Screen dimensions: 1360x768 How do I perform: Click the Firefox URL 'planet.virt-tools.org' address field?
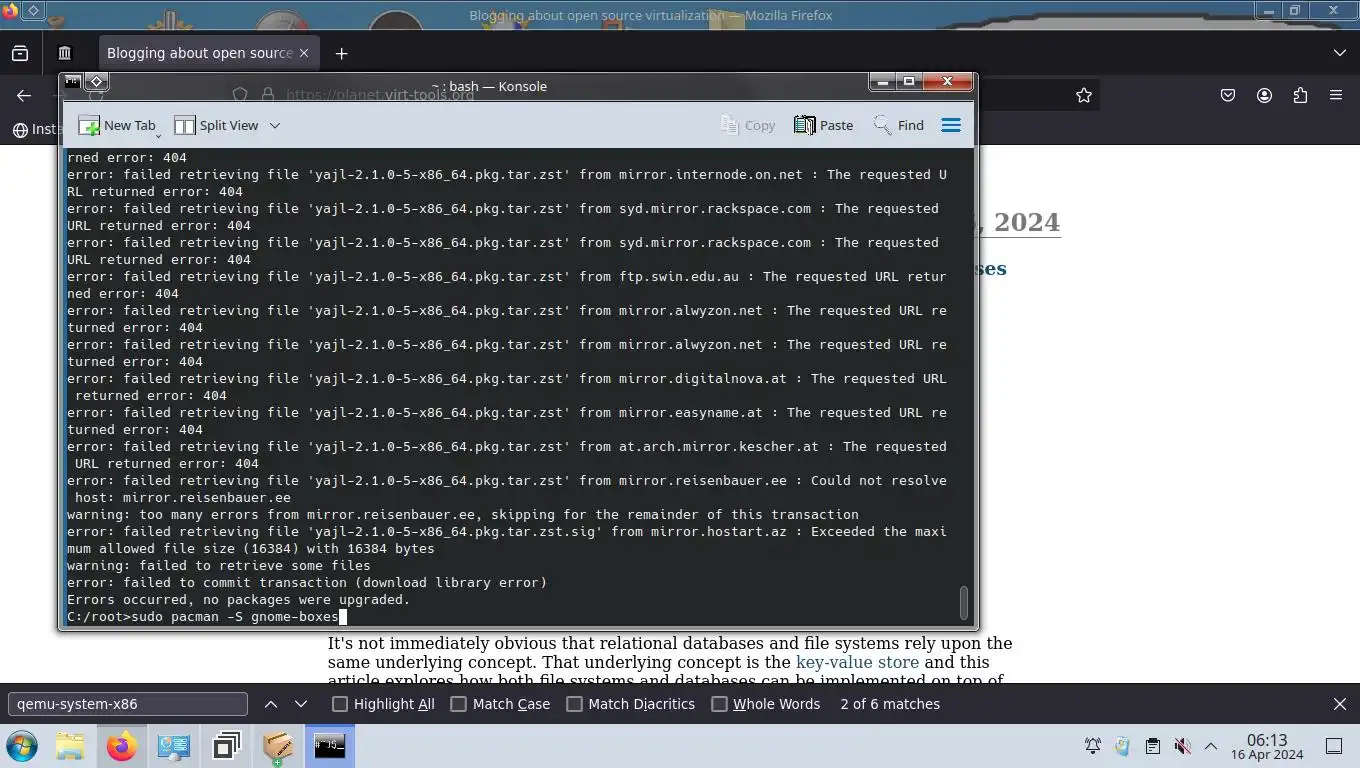click(380, 95)
